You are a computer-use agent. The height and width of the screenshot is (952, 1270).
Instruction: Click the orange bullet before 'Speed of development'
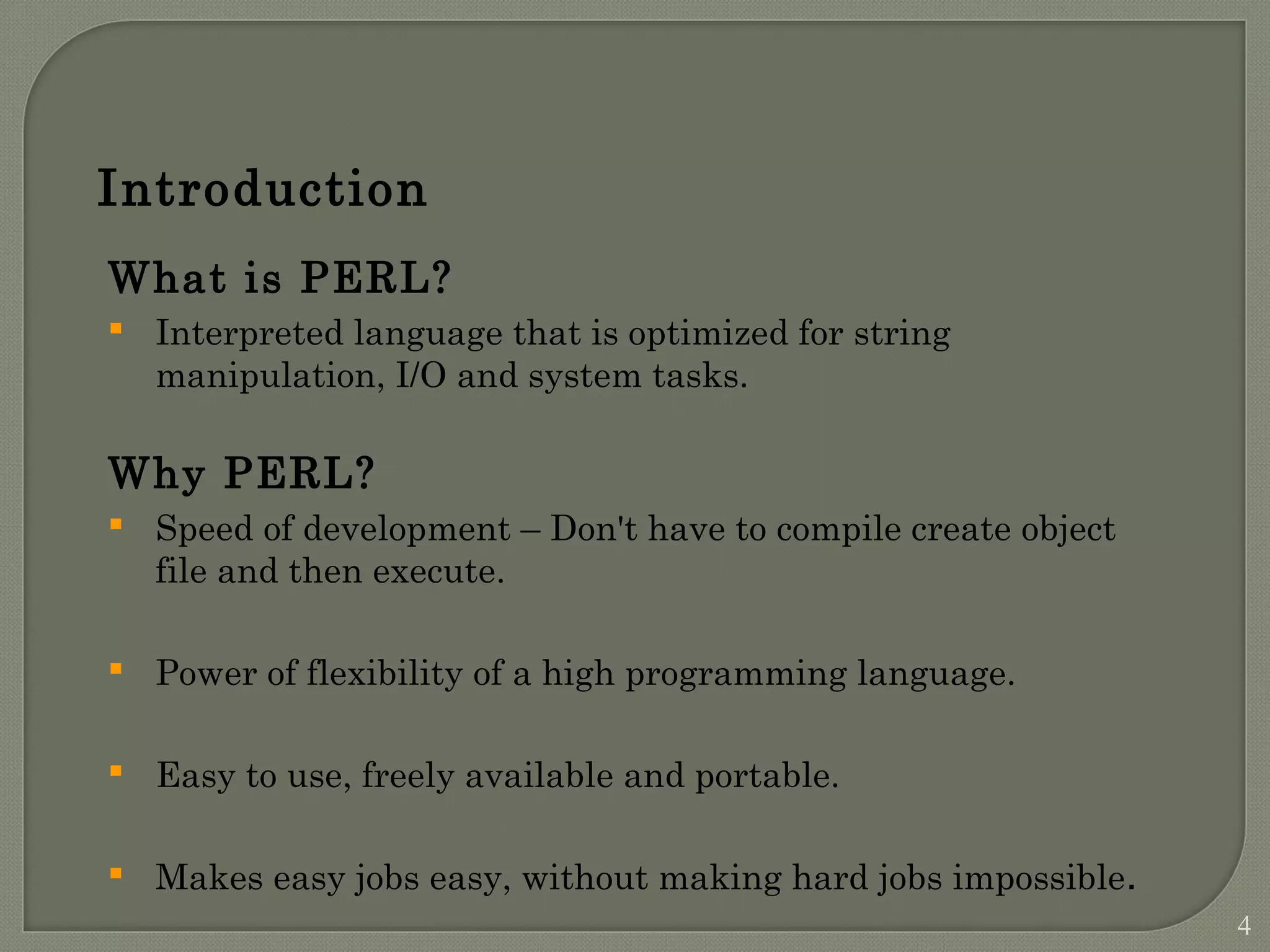point(116,524)
